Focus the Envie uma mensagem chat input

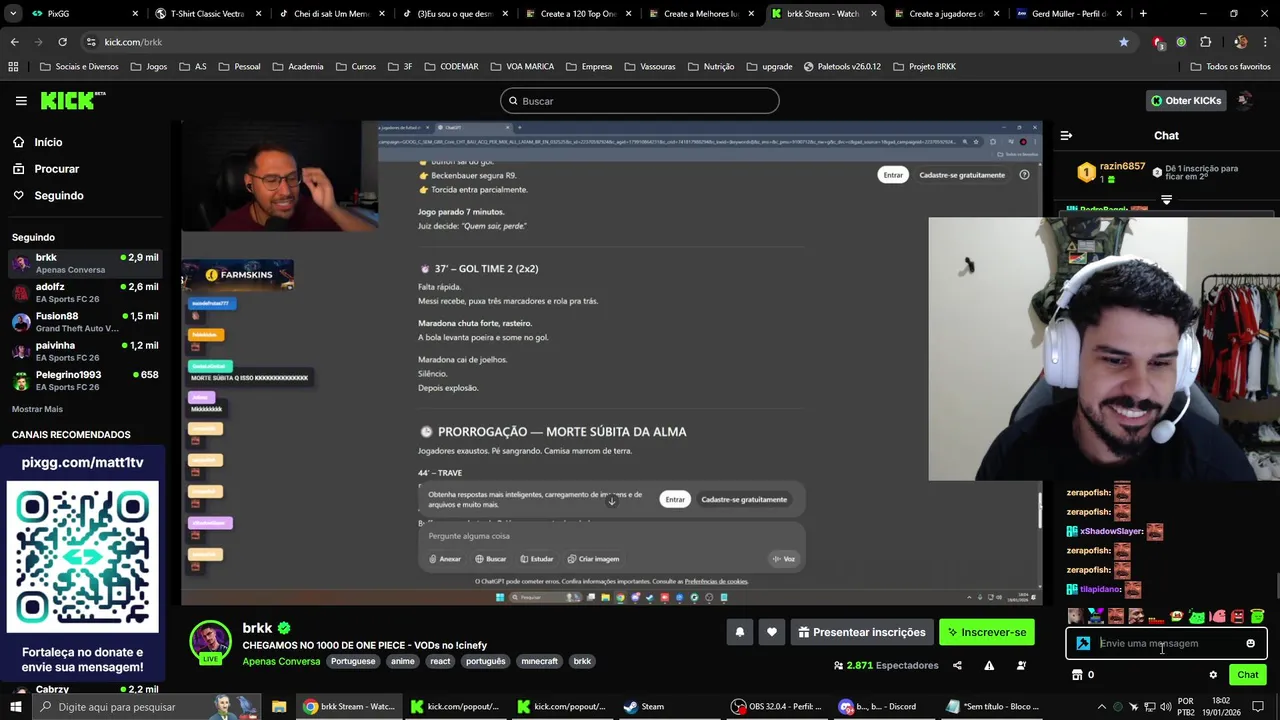(1166, 643)
